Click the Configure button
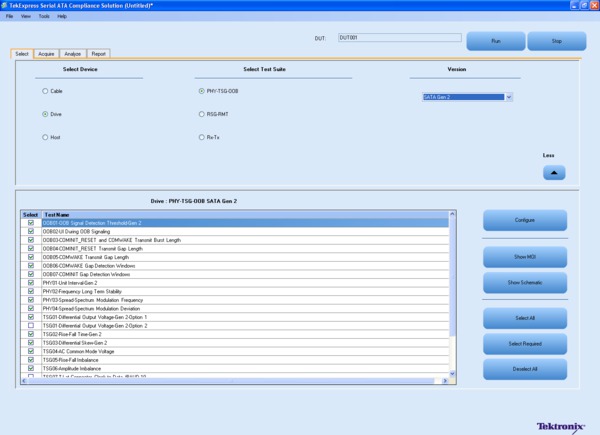The image size is (600, 435). (x=525, y=220)
